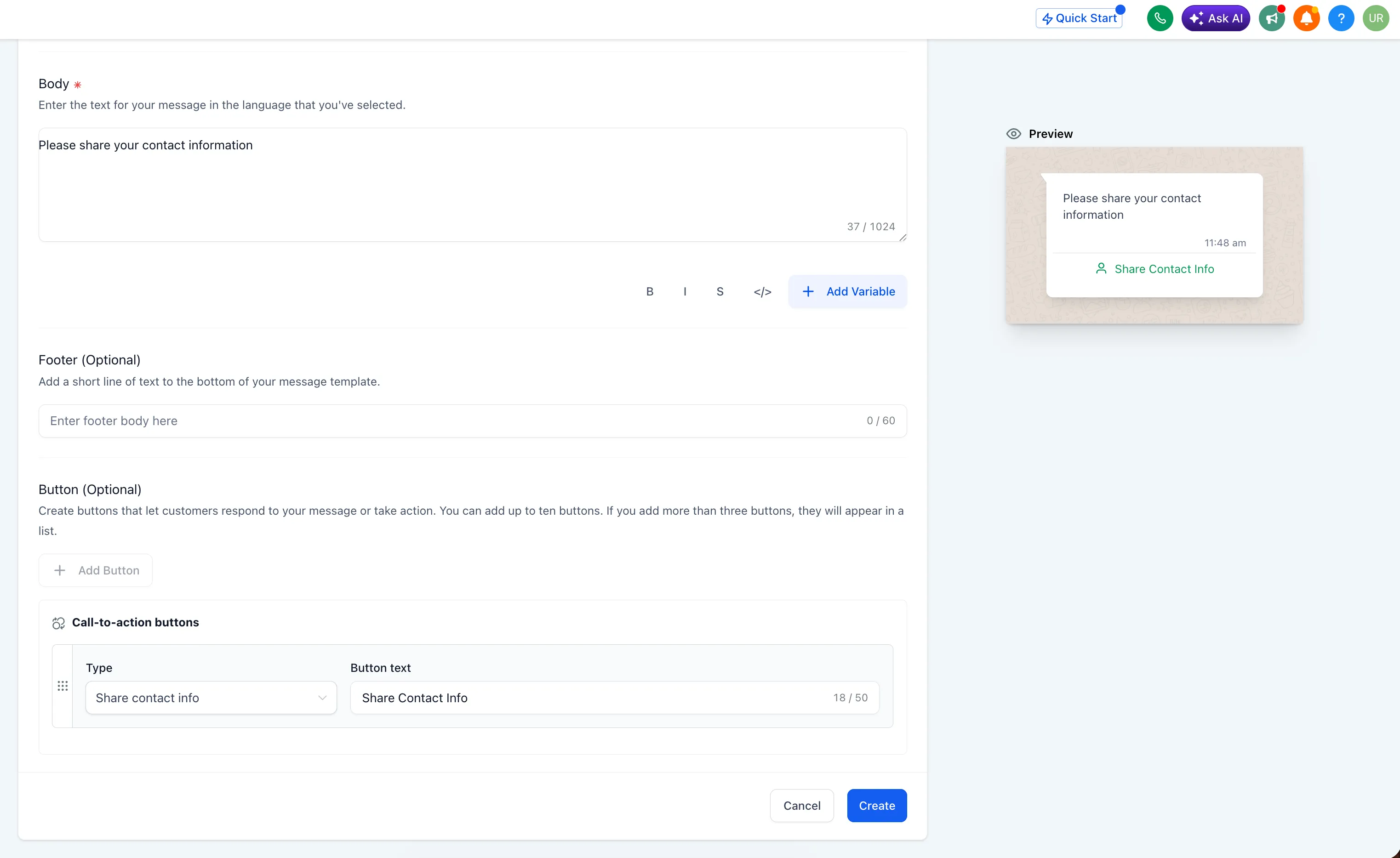Screen dimensions: 1400x858
Task: Click the body textarea resize grip
Action: point(903,237)
